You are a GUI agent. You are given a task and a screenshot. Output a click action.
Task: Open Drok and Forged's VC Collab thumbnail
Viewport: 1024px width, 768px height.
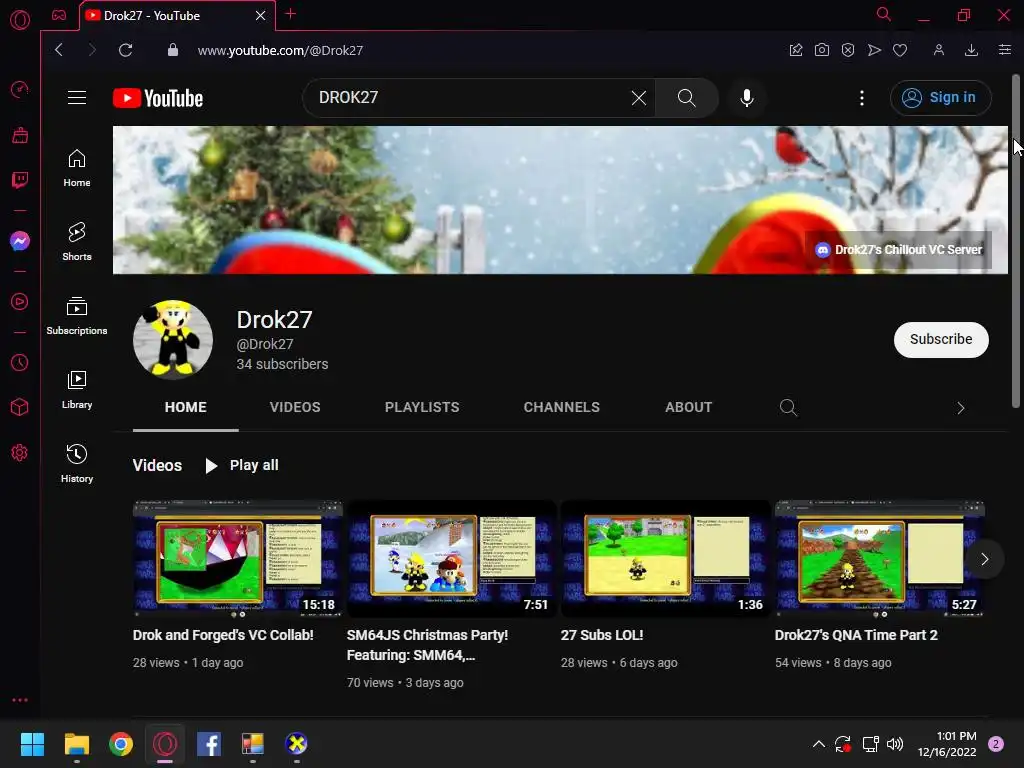coord(238,559)
